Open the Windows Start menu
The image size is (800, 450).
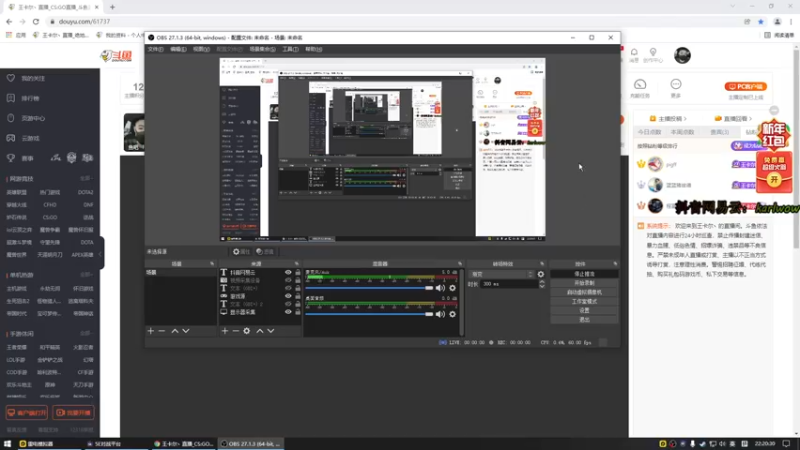point(7,444)
